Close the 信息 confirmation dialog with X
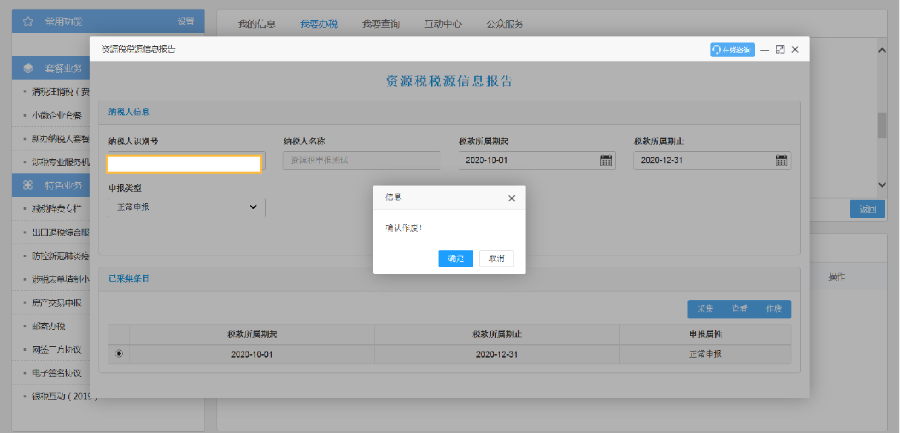Image resolution: width=900 pixels, height=433 pixels. (x=511, y=198)
